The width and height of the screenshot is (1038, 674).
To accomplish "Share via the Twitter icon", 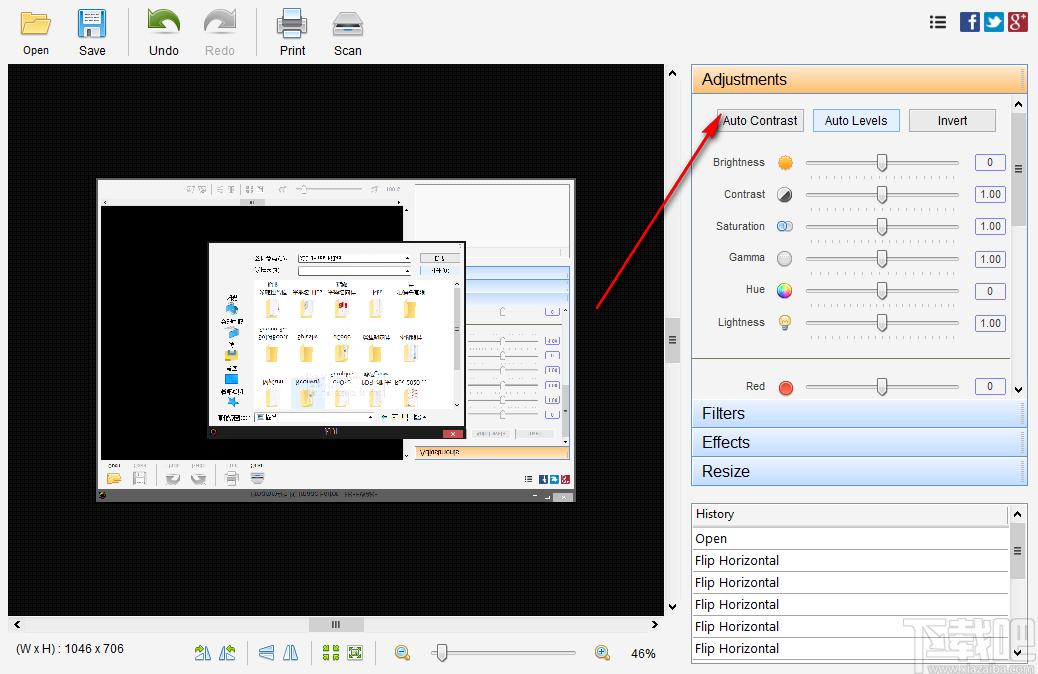I will tap(994, 22).
